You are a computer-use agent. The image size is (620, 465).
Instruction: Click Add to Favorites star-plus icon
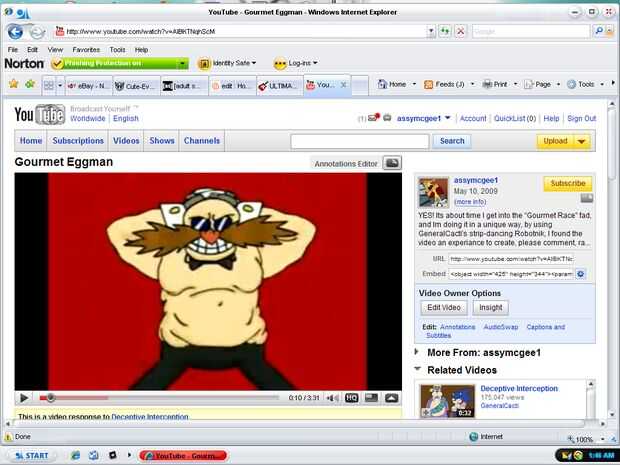coord(30,84)
